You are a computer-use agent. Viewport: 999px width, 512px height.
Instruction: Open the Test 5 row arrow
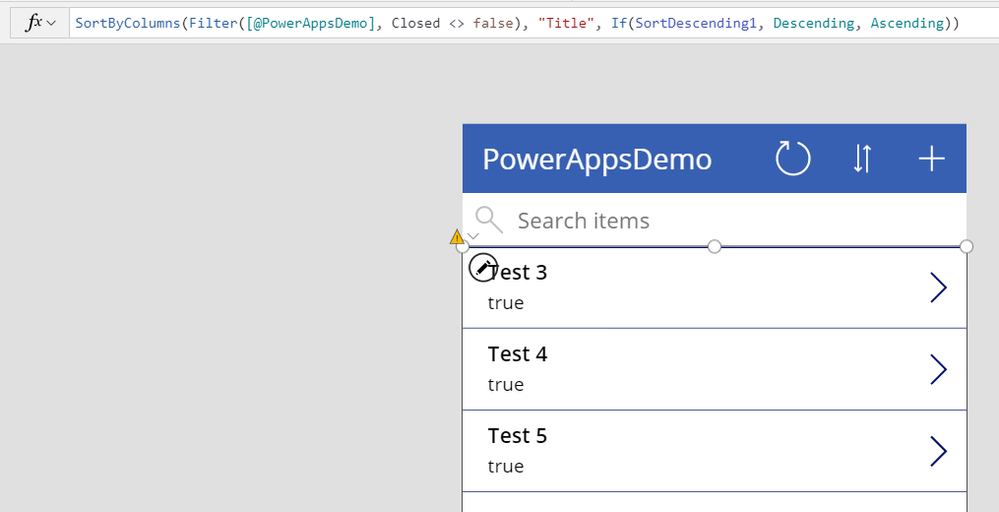938,451
